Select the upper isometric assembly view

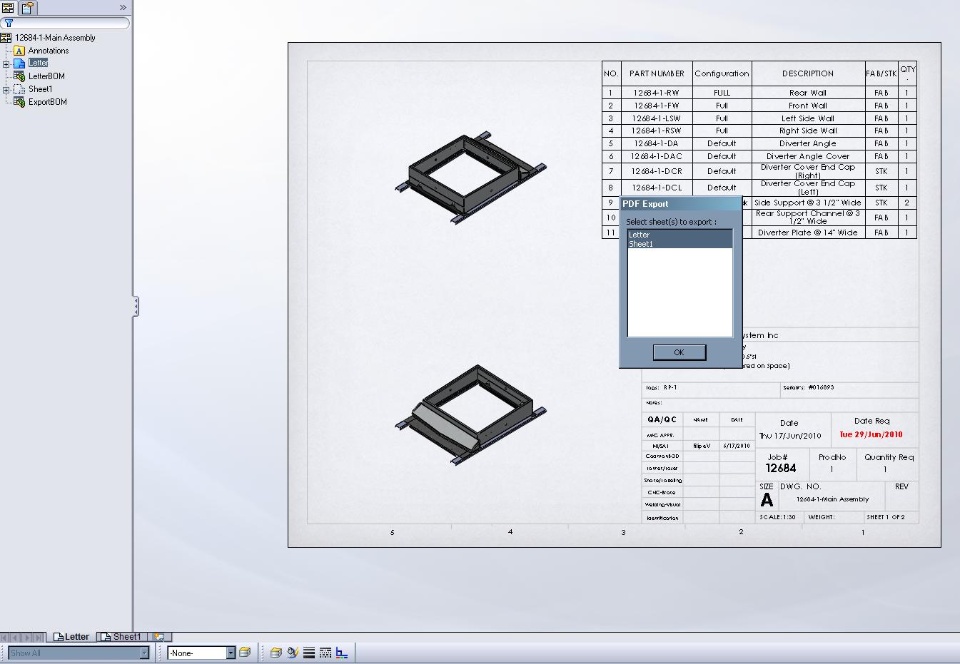coord(470,177)
